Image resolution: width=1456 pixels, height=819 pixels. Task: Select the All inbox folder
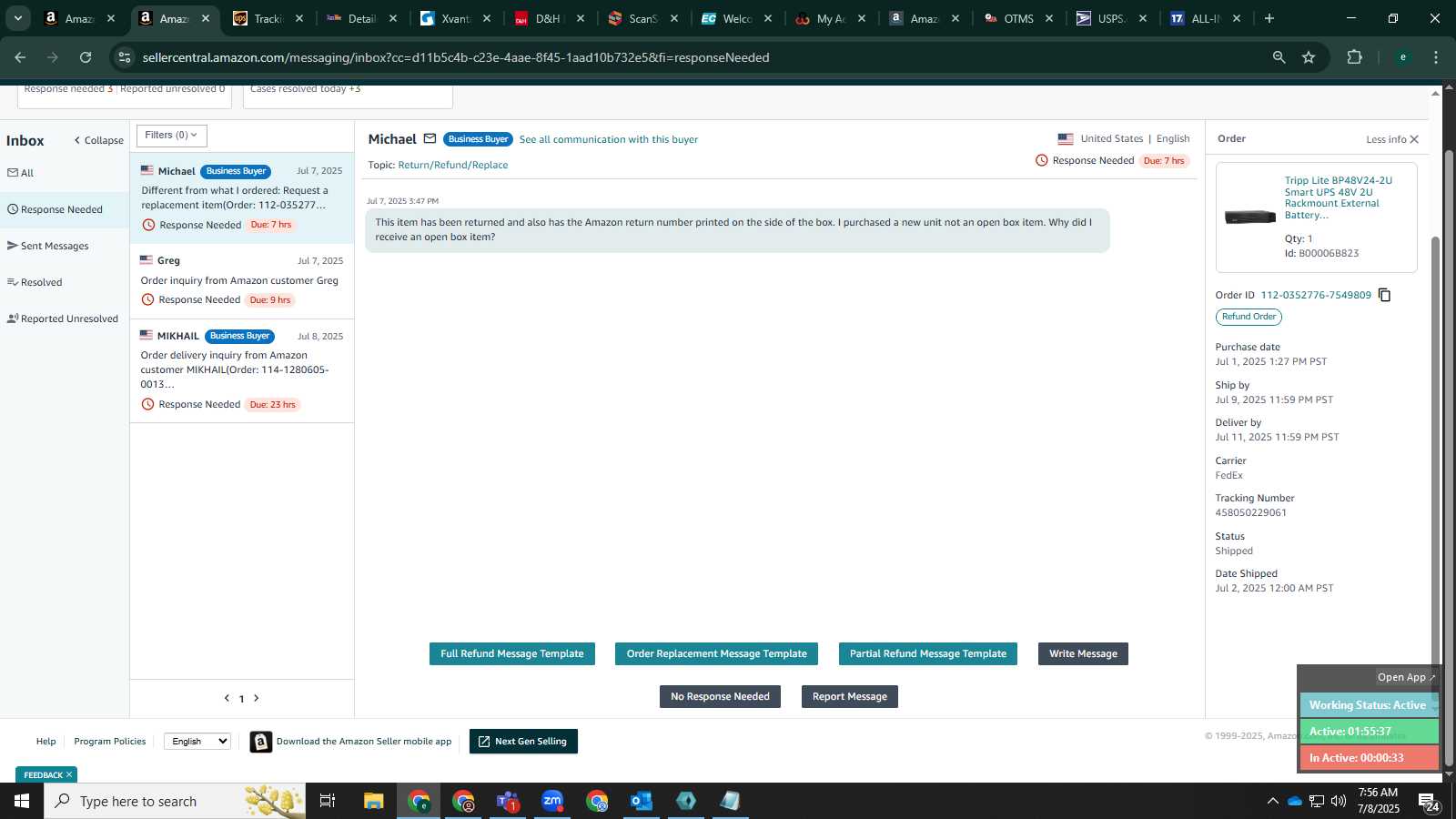pos(21,173)
